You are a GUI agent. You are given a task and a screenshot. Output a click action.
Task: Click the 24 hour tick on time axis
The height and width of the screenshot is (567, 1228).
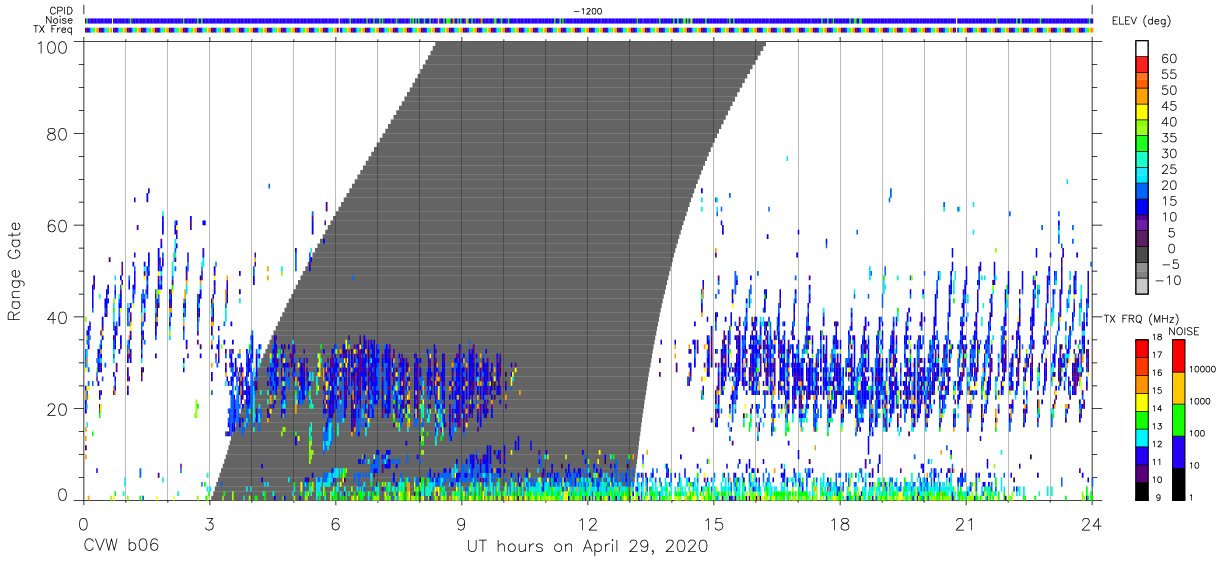(x=1091, y=524)
